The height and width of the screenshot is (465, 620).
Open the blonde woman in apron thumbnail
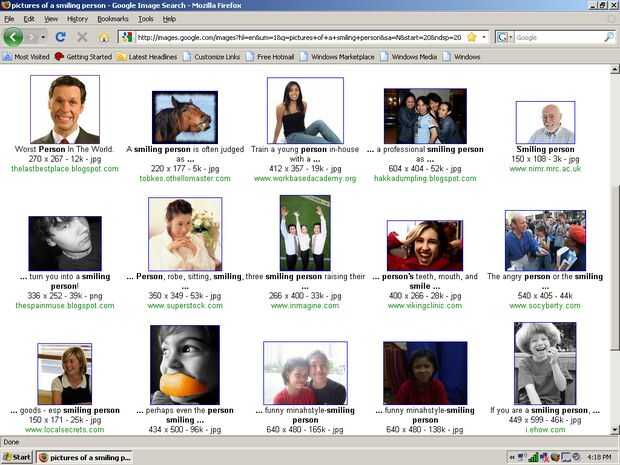tap(64, 374)
